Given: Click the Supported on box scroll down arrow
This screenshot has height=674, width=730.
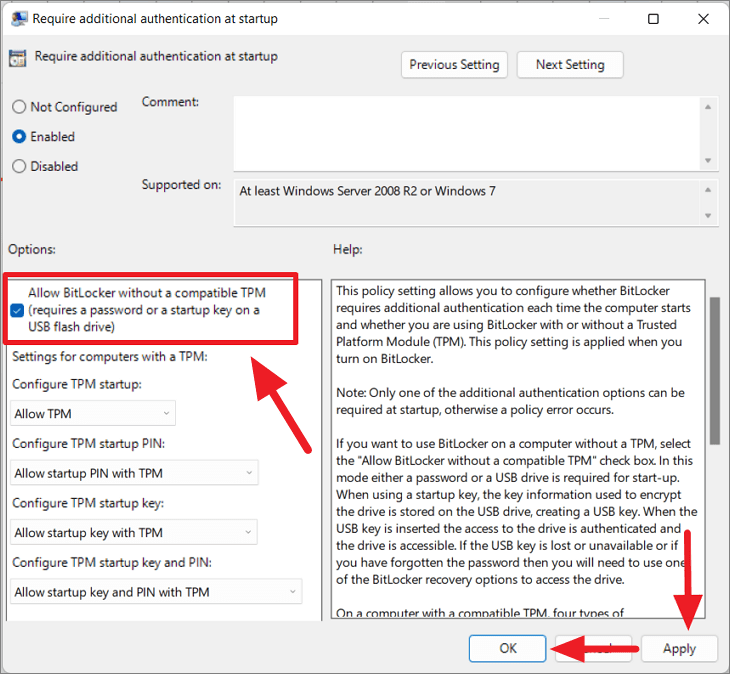Looking at the screenshot, I should click(708, 216).
